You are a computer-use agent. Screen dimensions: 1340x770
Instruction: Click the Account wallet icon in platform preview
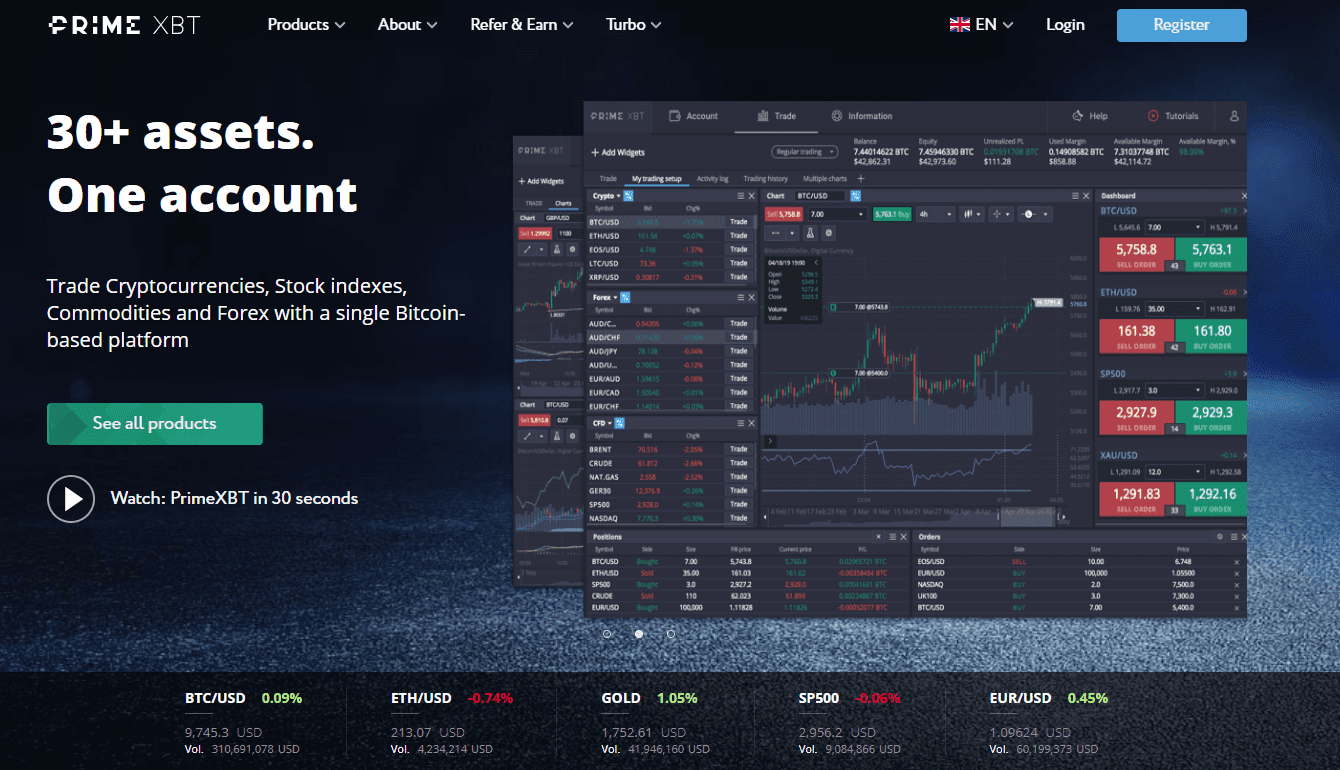pyautogui.click(x=674, y=116)
